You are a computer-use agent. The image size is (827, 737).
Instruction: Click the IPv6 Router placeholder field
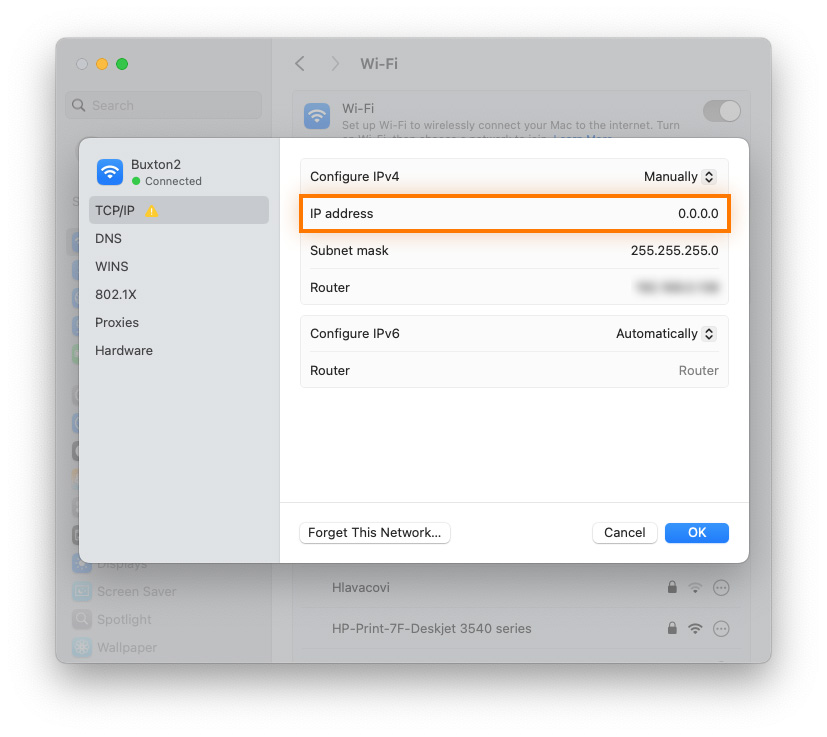[x=514, y=370]
